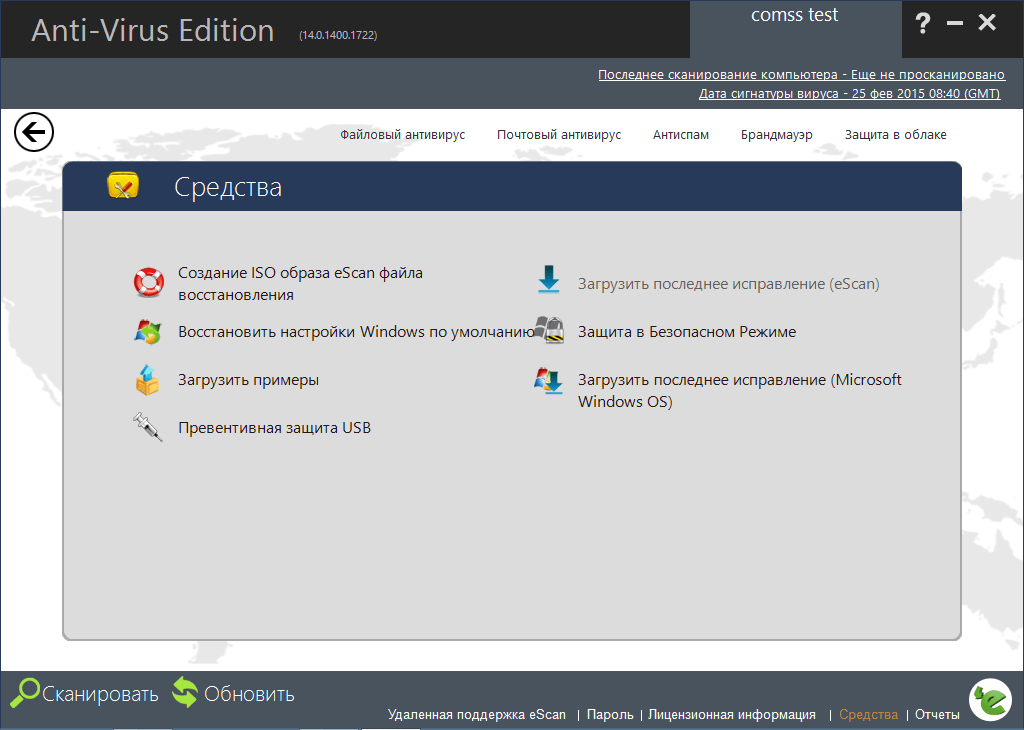This screenshot has height=730, width=1024.
Task: Open the help question mark
Action: (922, 22)
